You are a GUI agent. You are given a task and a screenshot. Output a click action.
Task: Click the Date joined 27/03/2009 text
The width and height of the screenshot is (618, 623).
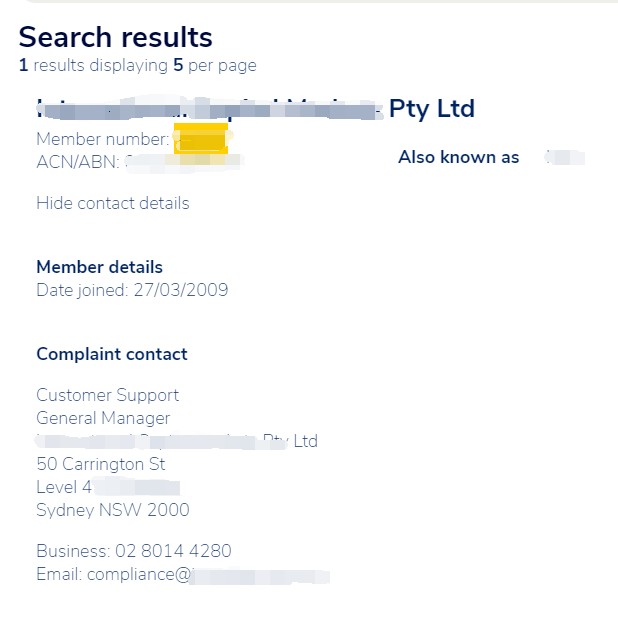pos(132,290)
